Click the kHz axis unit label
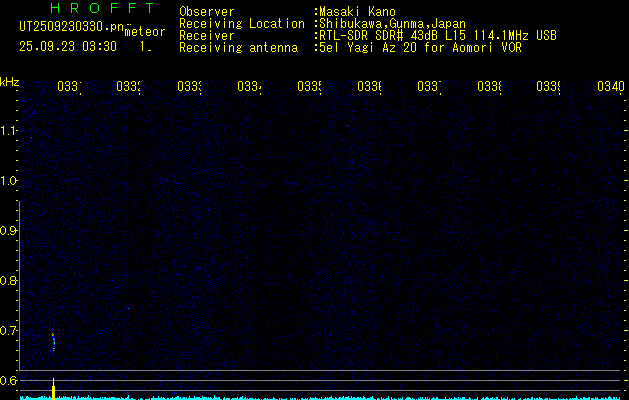Screen dimensions: 629x400 [x=9, y=82]
